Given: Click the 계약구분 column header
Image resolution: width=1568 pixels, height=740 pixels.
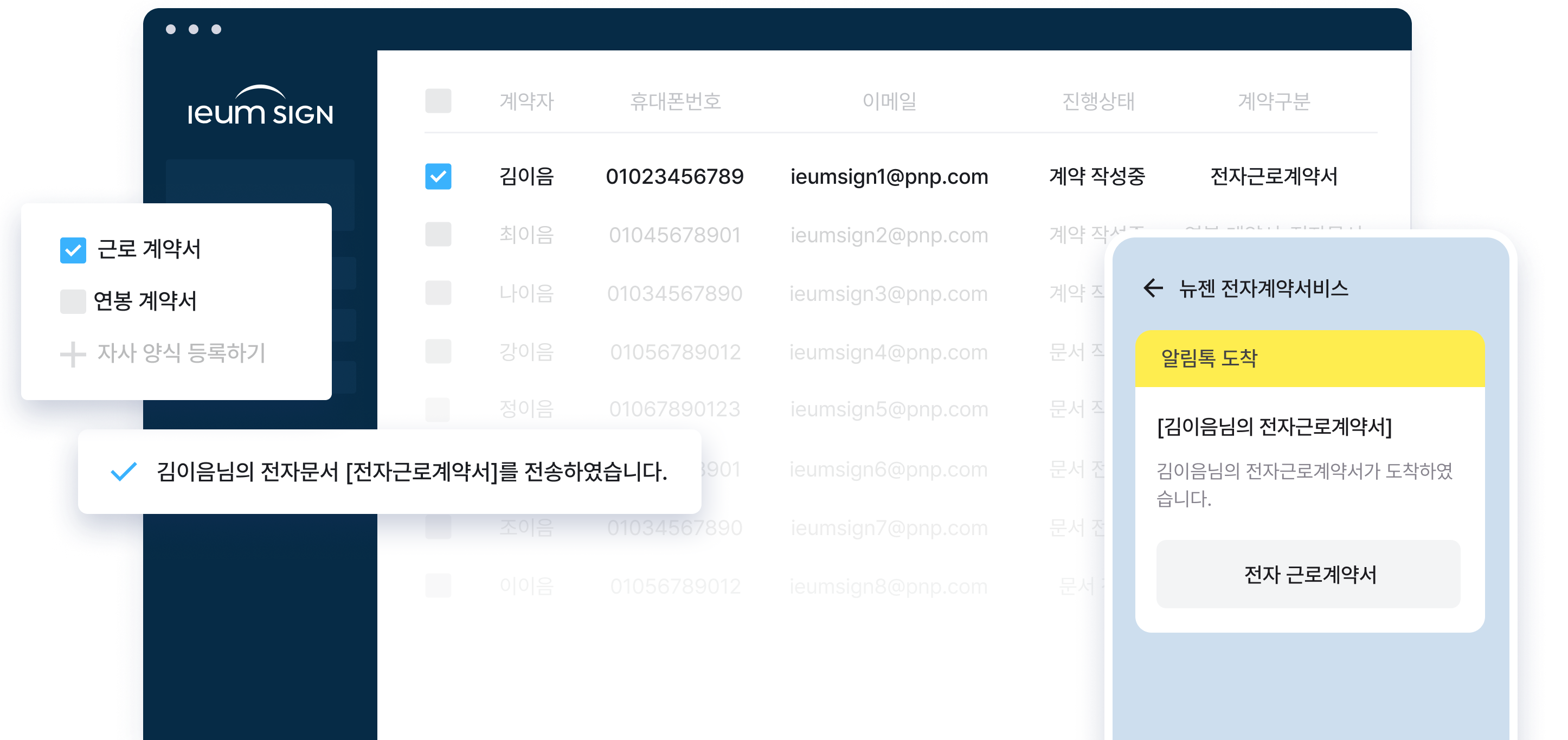Looking at the screenshot, I should pyautogui.click(x=1276, y=101).
